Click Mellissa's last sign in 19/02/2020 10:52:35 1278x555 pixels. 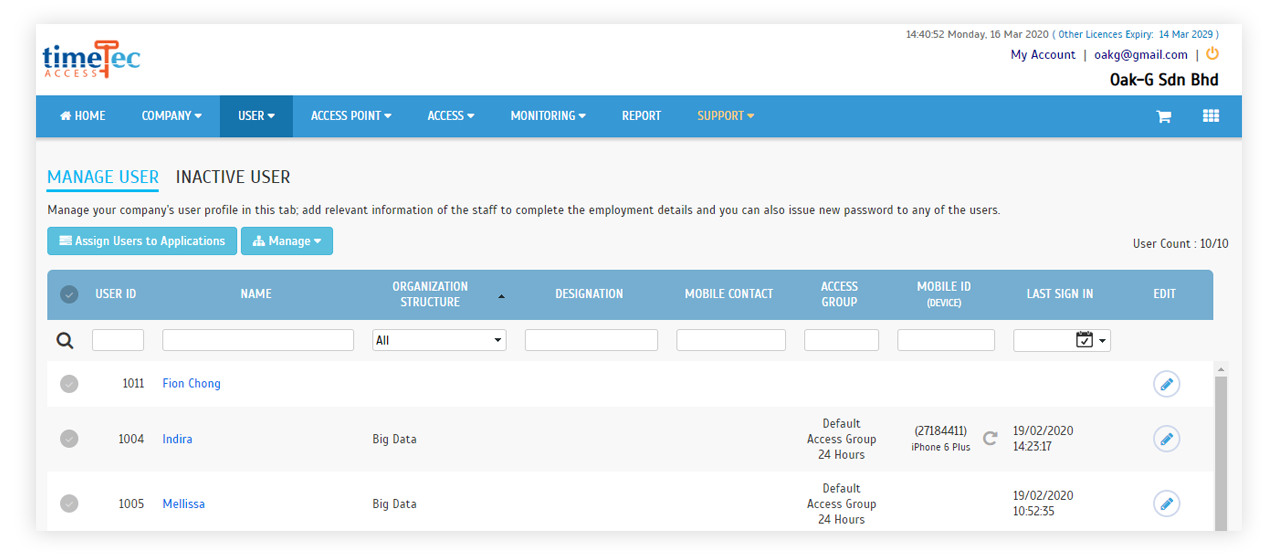tap(1043, 504)
